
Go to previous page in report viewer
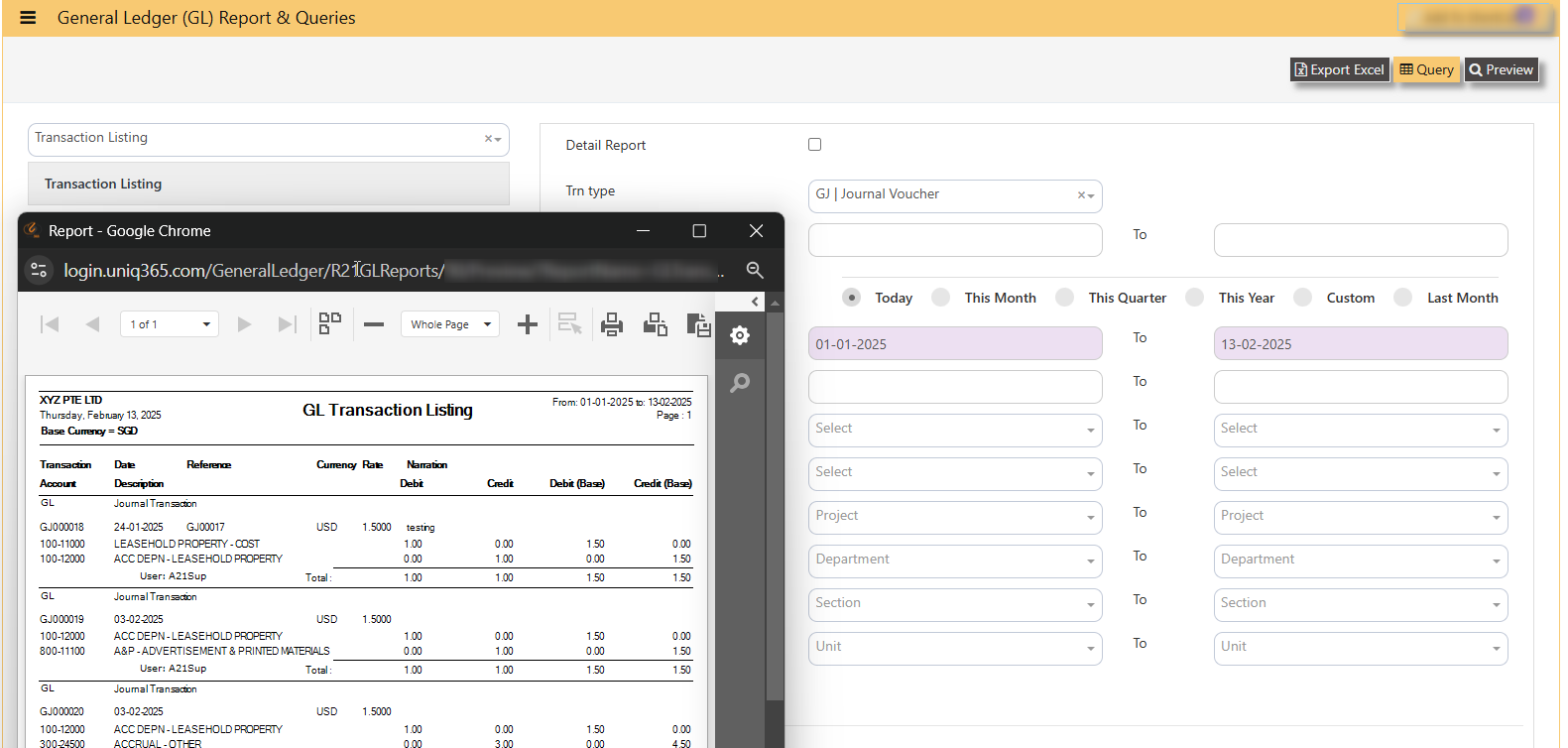(x=92, y=324)
